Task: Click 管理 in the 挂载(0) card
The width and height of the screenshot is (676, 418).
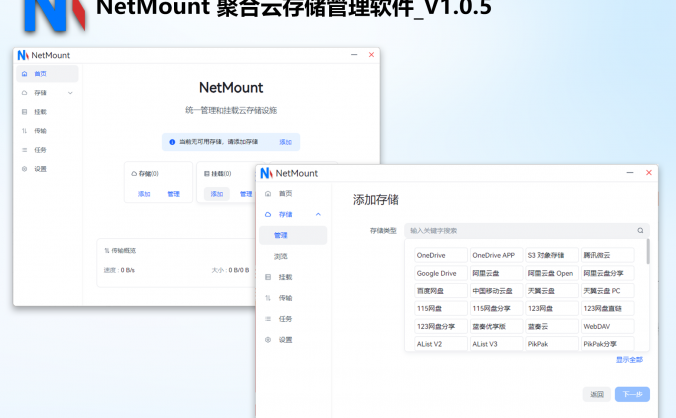Action: pyautogui.click(x=246, y=194)
